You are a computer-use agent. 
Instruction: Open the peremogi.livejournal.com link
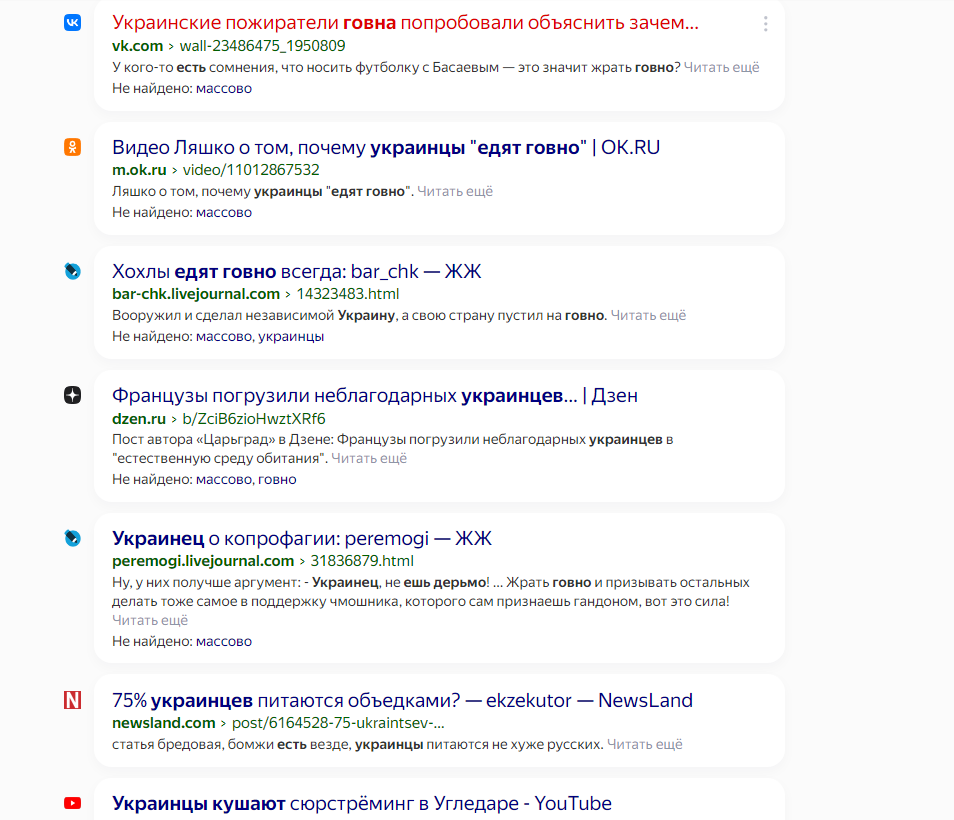203,561
